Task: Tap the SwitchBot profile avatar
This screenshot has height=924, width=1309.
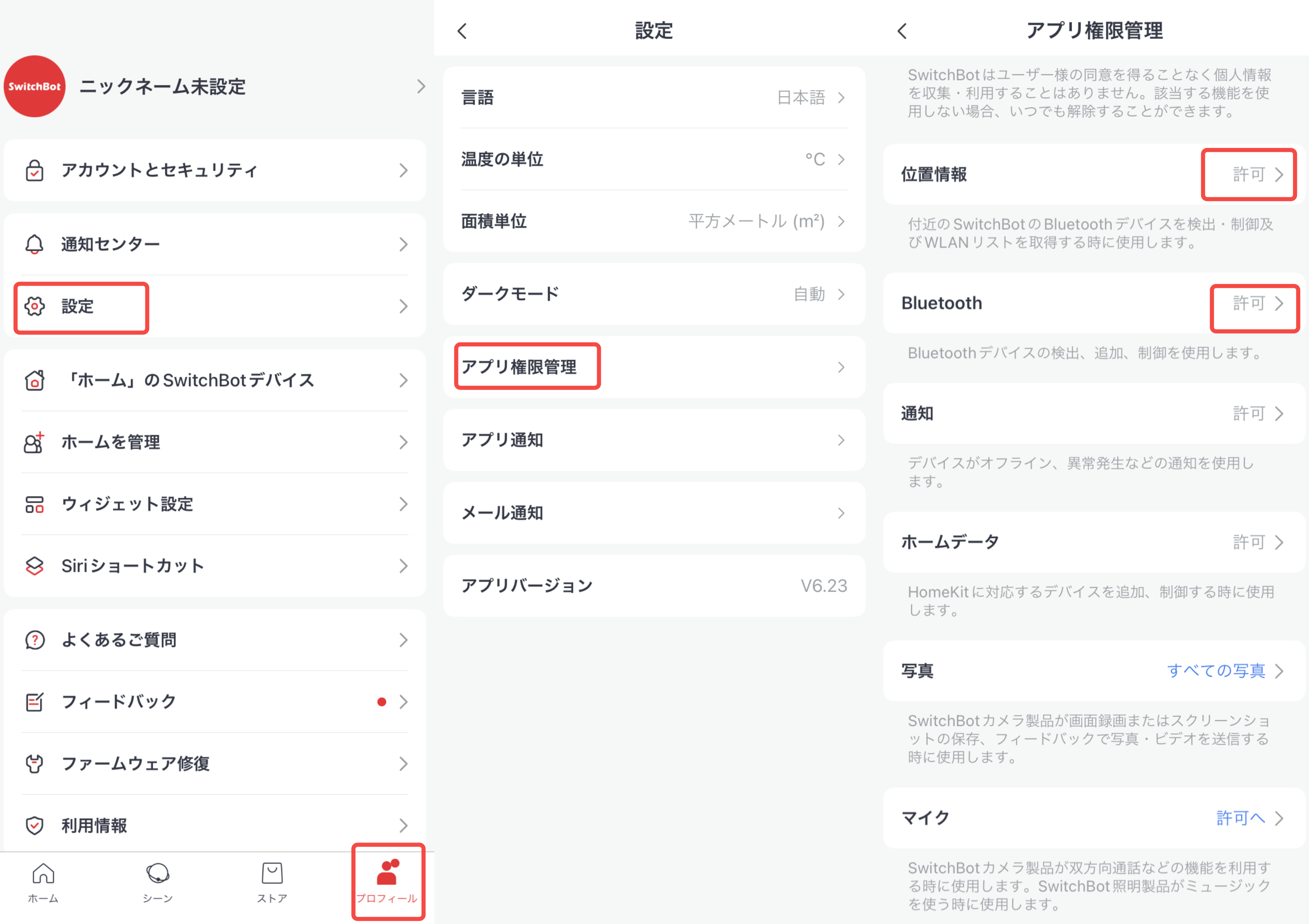Action: (x=35, y=87)
